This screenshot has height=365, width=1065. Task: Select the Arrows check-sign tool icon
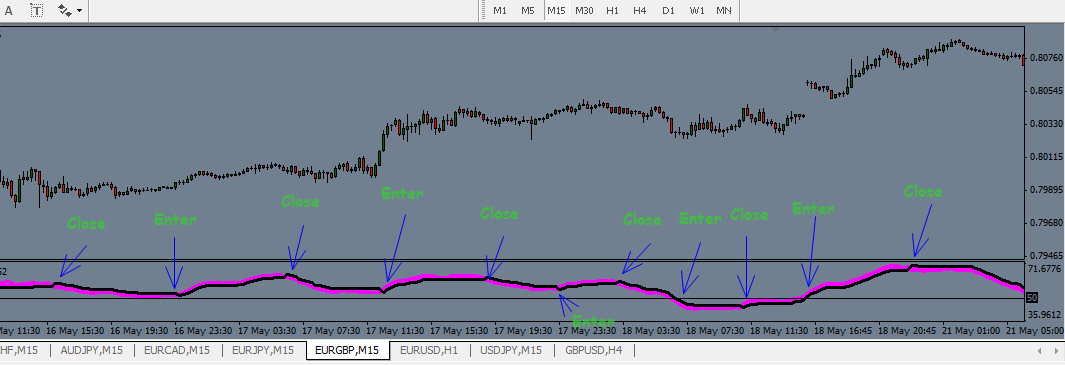pyautogui.click(x=65, y=10)
